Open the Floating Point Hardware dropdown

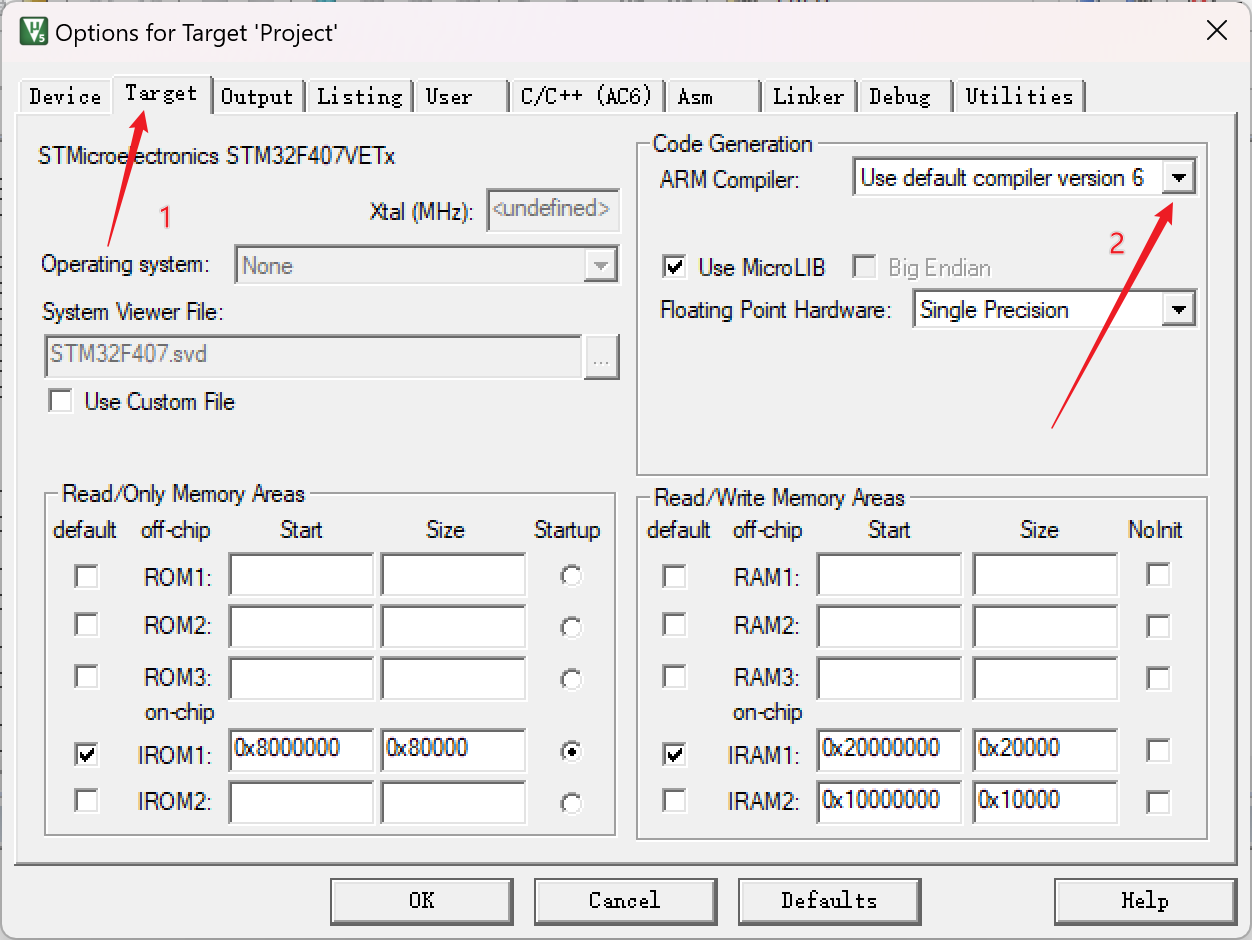(x=1180, y=310)
